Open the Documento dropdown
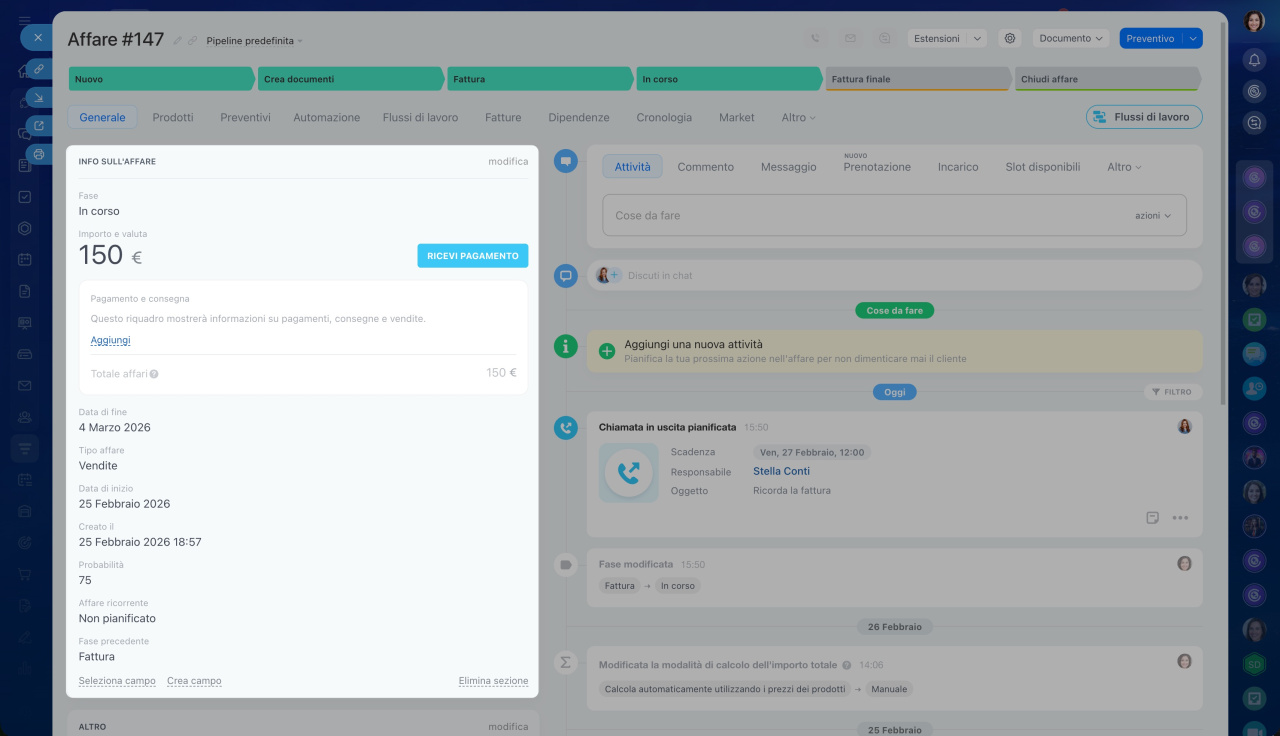This screenshot has width=1280, height=736. [1071, 39]
